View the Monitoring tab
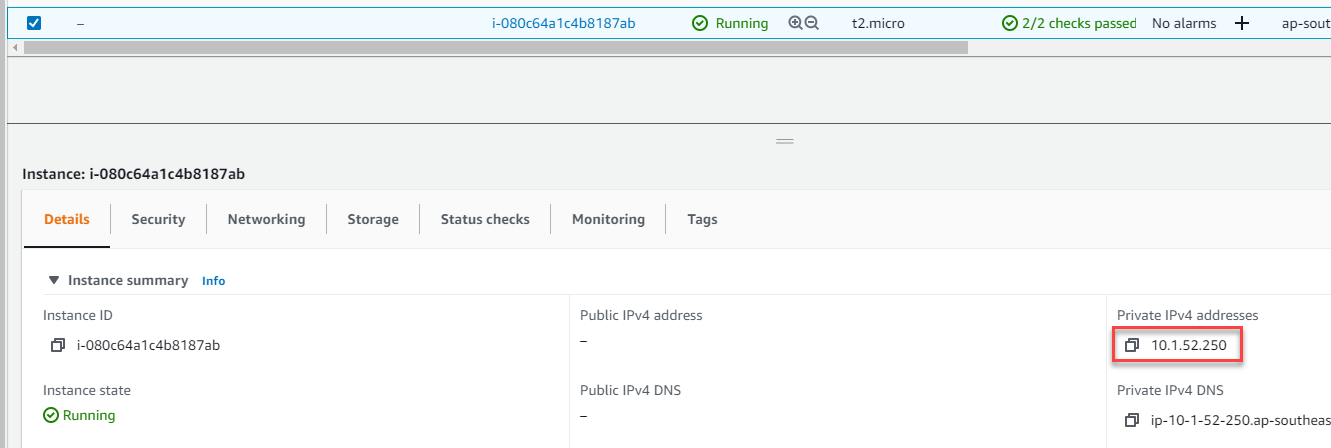Image resolution: width=1331 pixels, height=448 pixels. [608, 219]
